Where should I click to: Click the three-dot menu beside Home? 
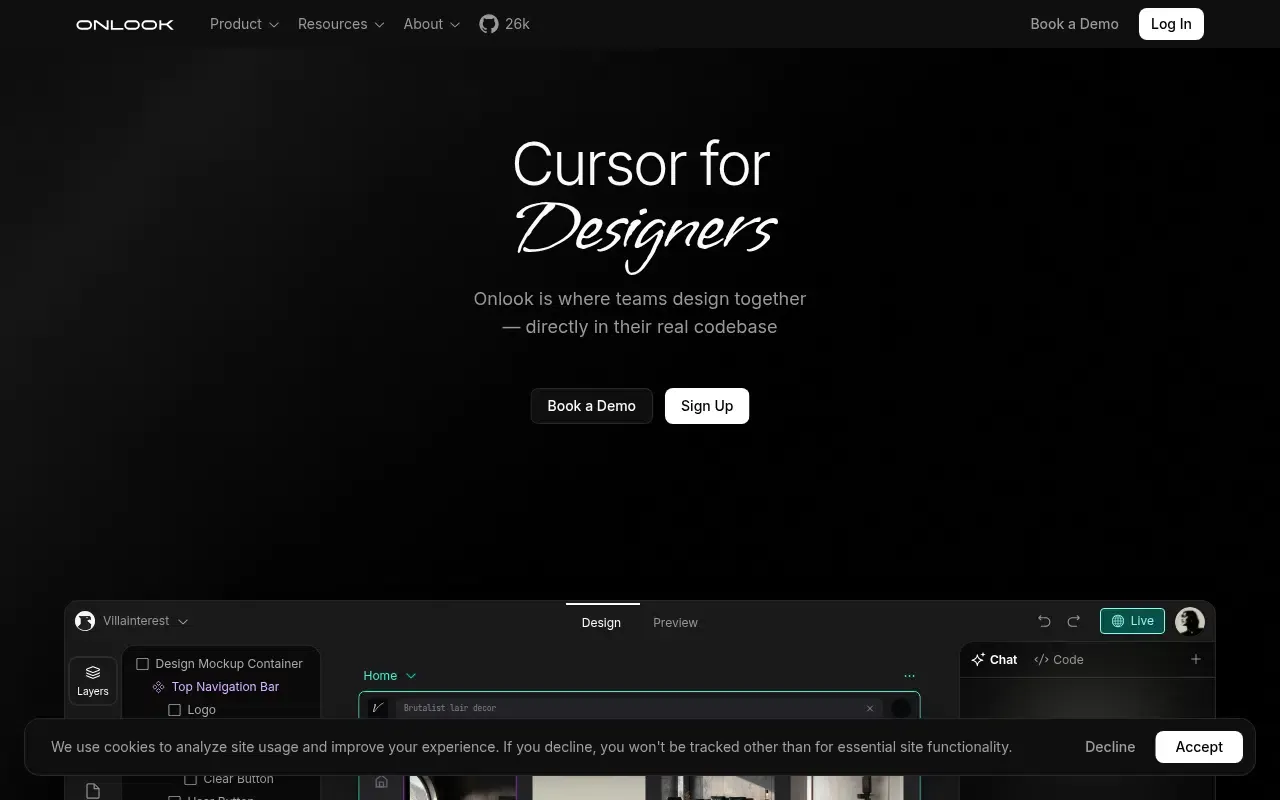point(909,676)
